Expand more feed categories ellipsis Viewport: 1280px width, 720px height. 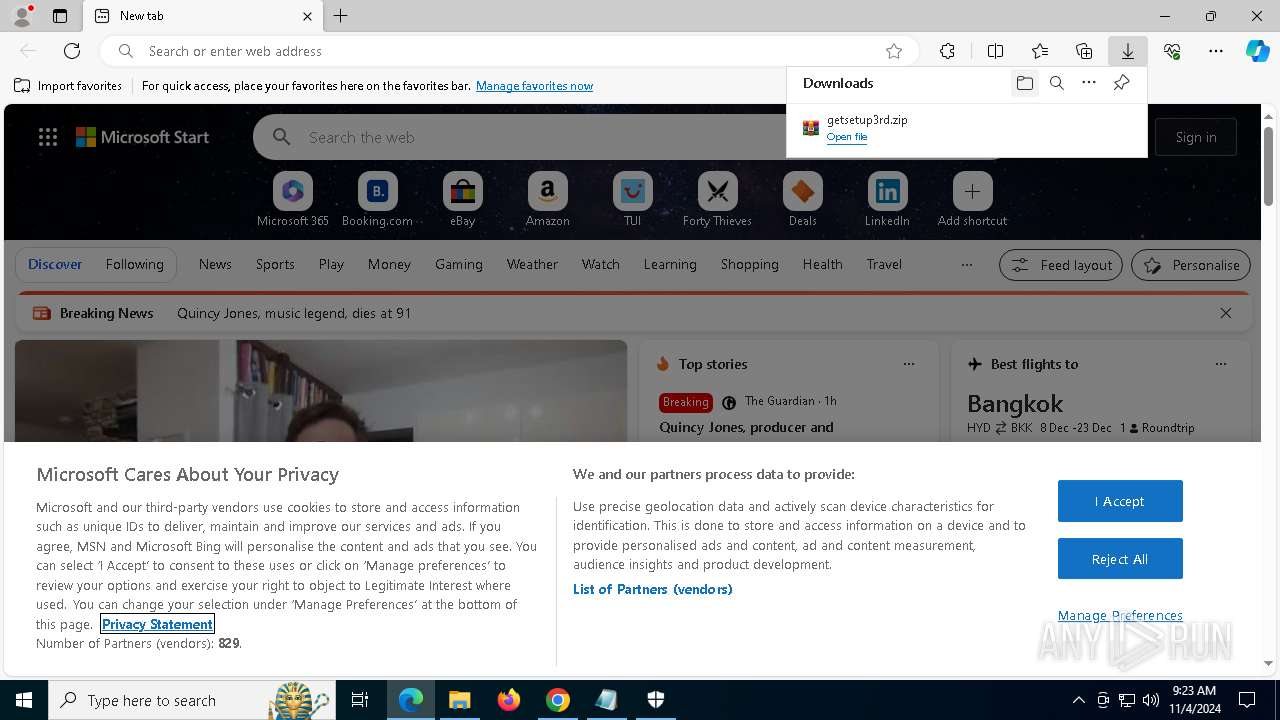(x=966, y=265)
